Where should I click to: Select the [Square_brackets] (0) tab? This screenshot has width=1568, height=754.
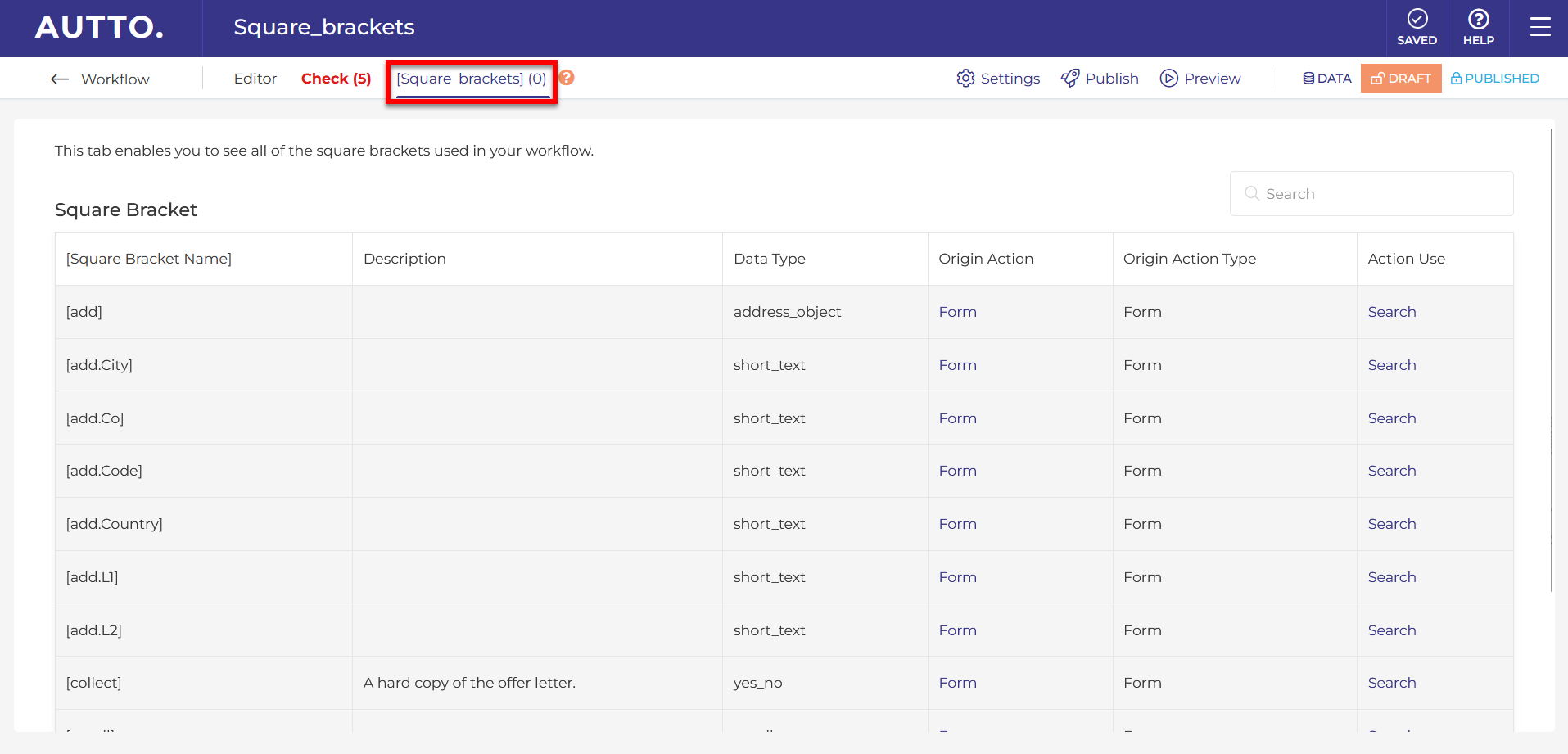click(x=471, y=79)
